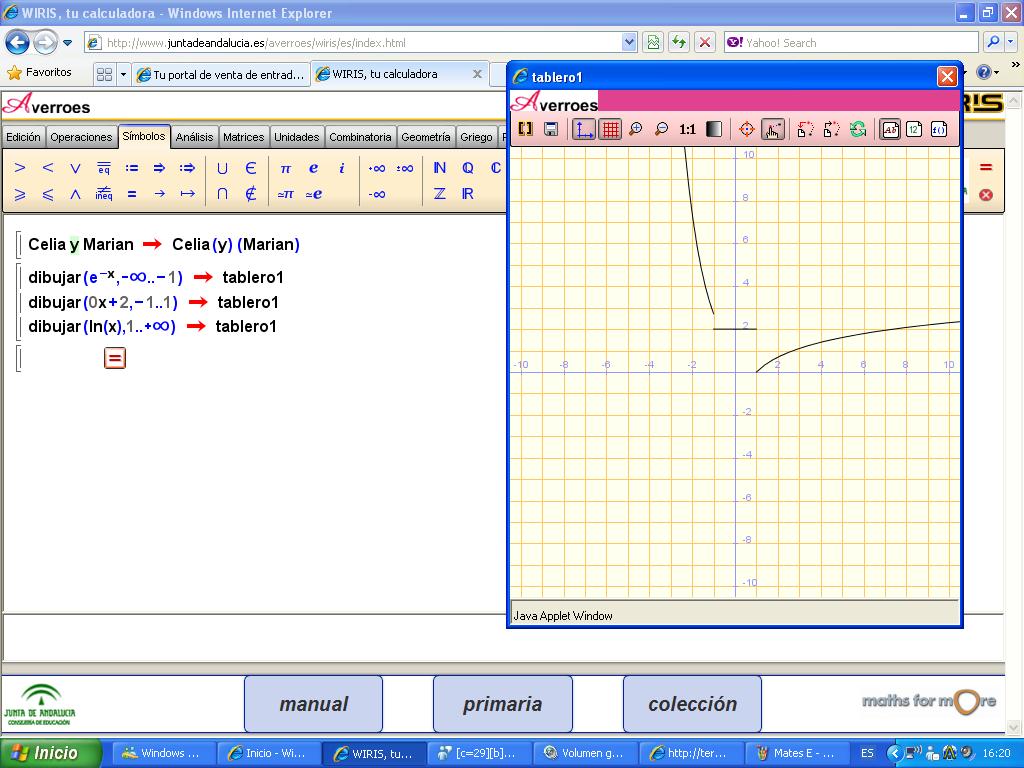Open the search provider dropdown arrow
The image size is (1024, 768).
point(1011,42)
